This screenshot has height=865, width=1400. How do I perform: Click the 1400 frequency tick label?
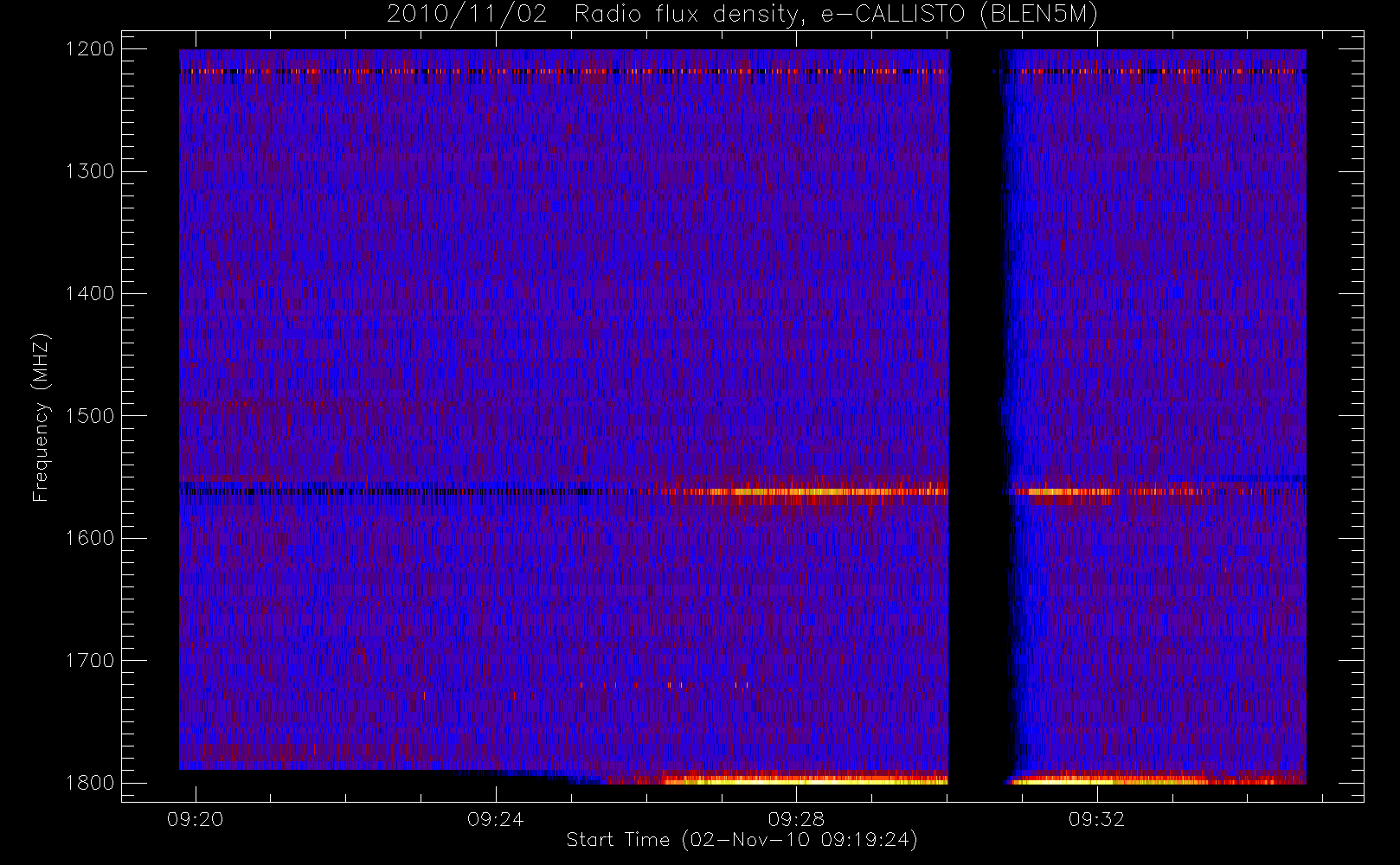pos(90,293)
